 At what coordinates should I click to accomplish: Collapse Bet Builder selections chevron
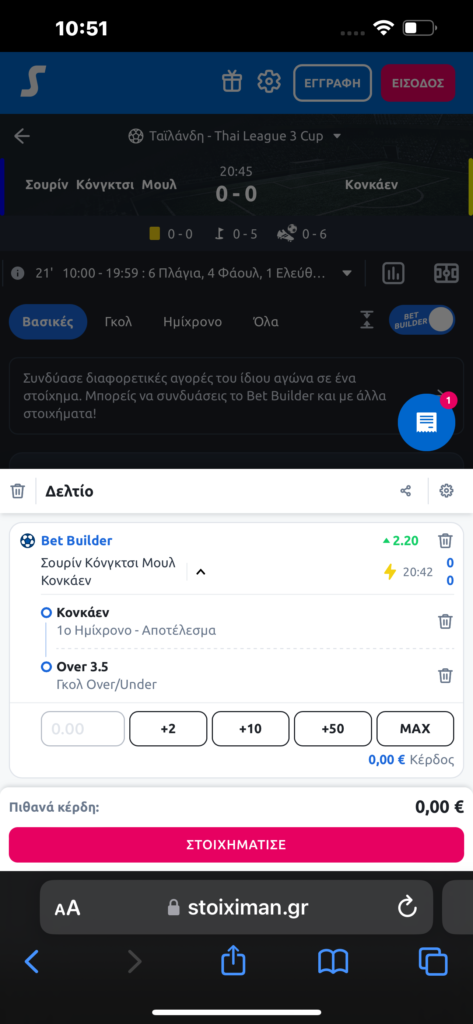[x=201, y=572]
